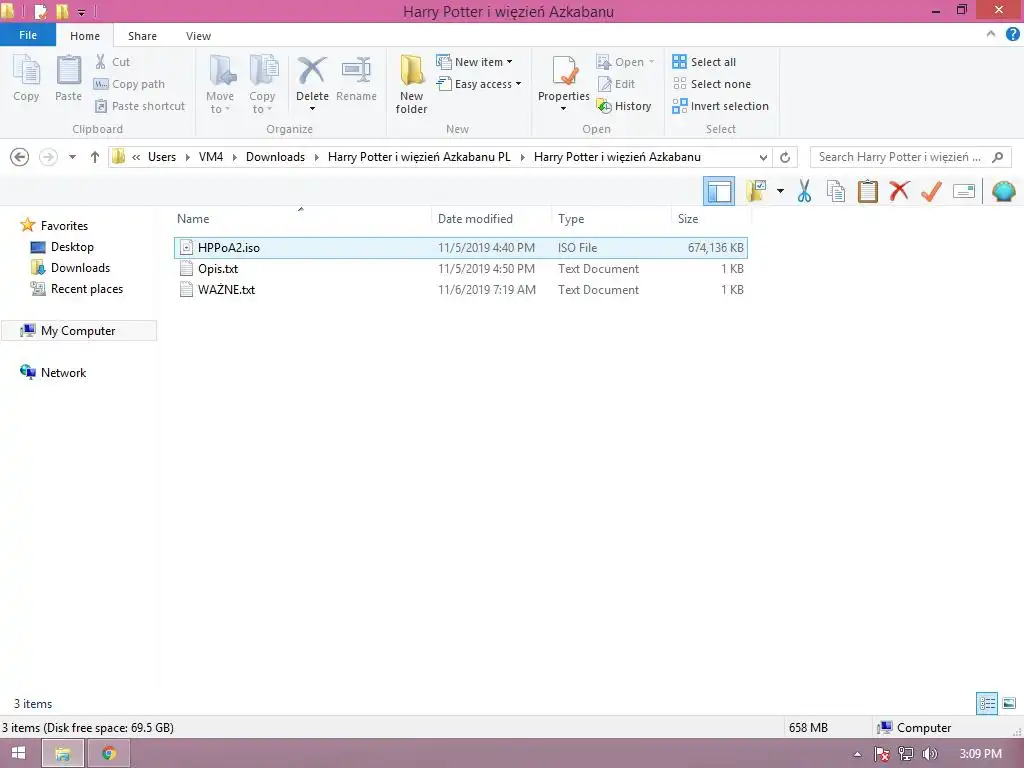Click the red X delete toolbar icon
Image resolution: width=1024 pixels, height=768 pixels.
coord(899,191)
